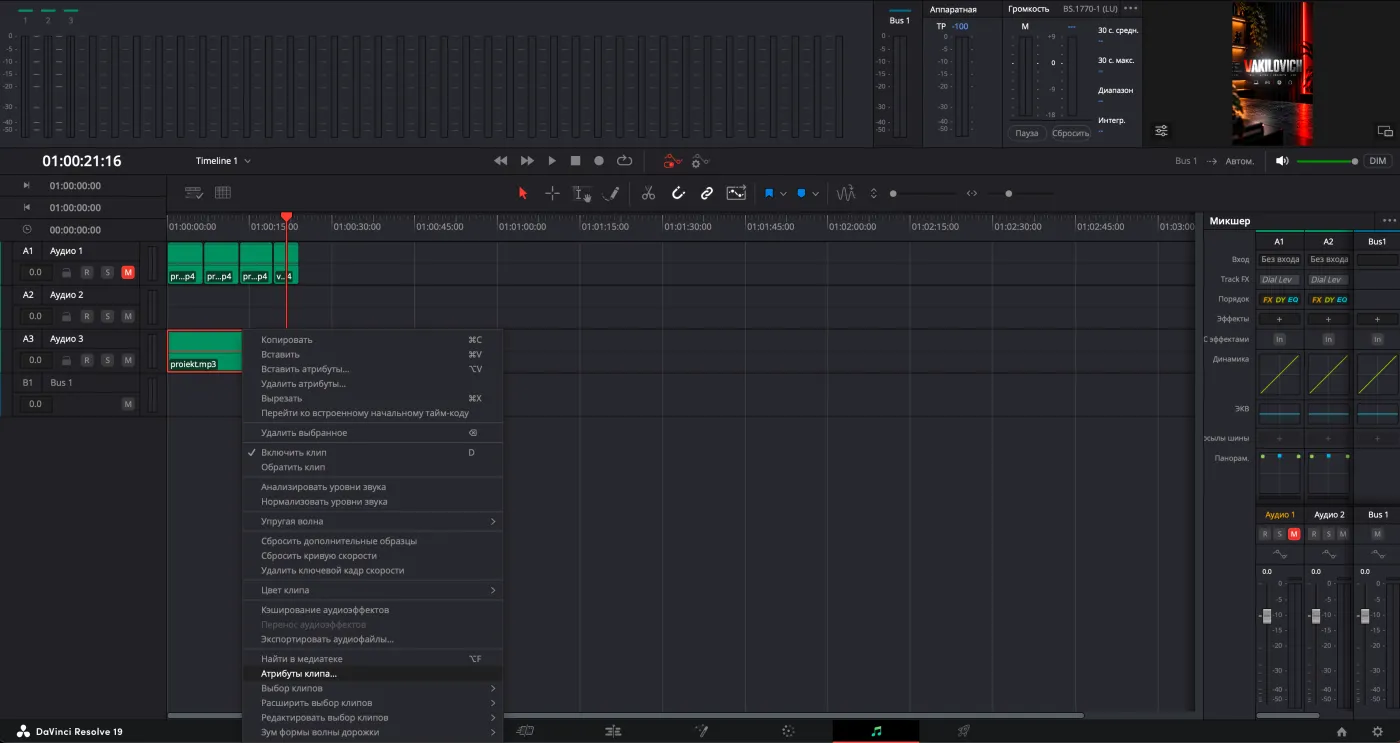The height and width of the screenshot is (743, 1400).
Task: Expand the Упругая волна submenu
Action: click(372, 521)
